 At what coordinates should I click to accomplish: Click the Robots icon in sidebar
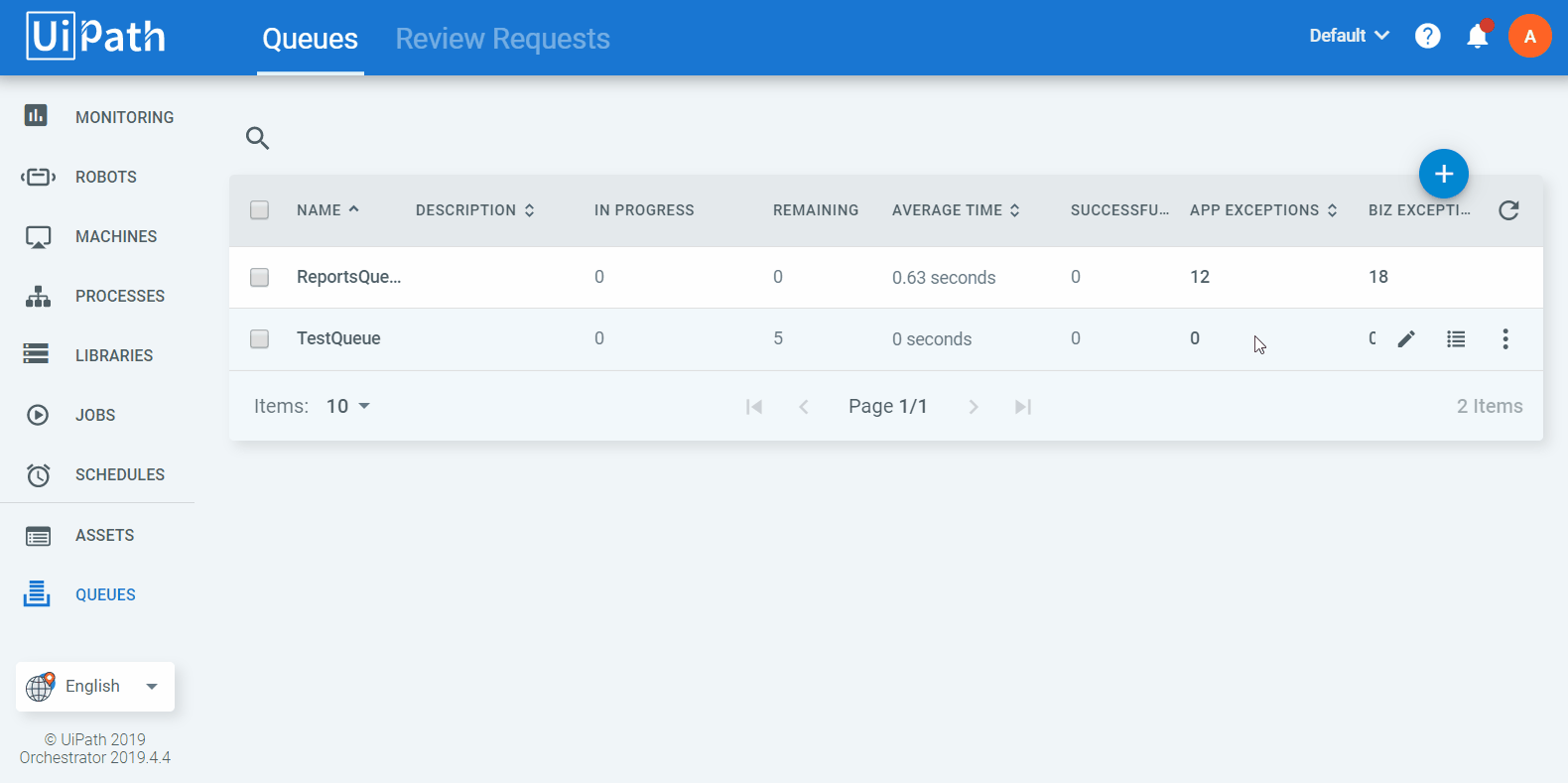pos(38,177)
